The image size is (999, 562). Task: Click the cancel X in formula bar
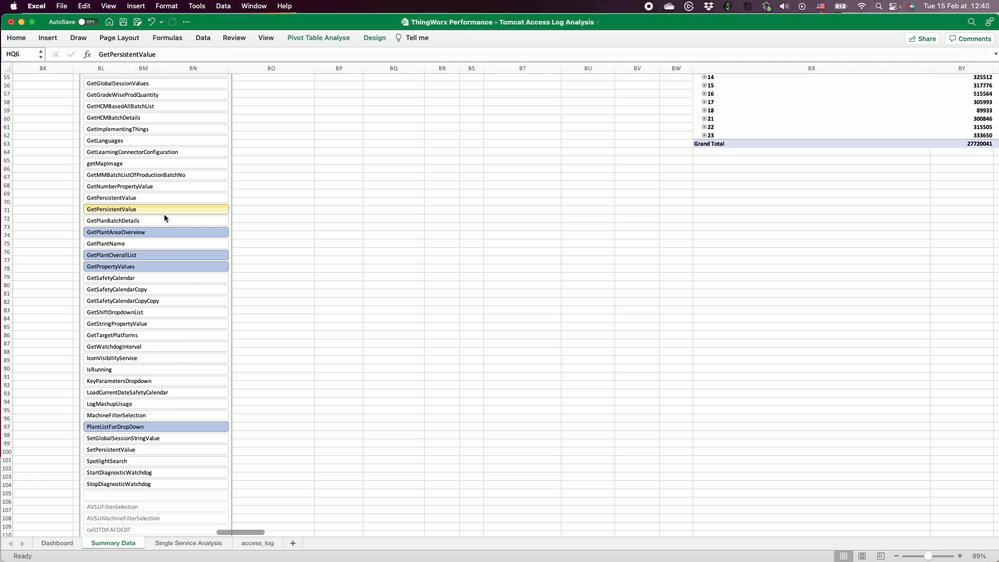tap(56, 54)
